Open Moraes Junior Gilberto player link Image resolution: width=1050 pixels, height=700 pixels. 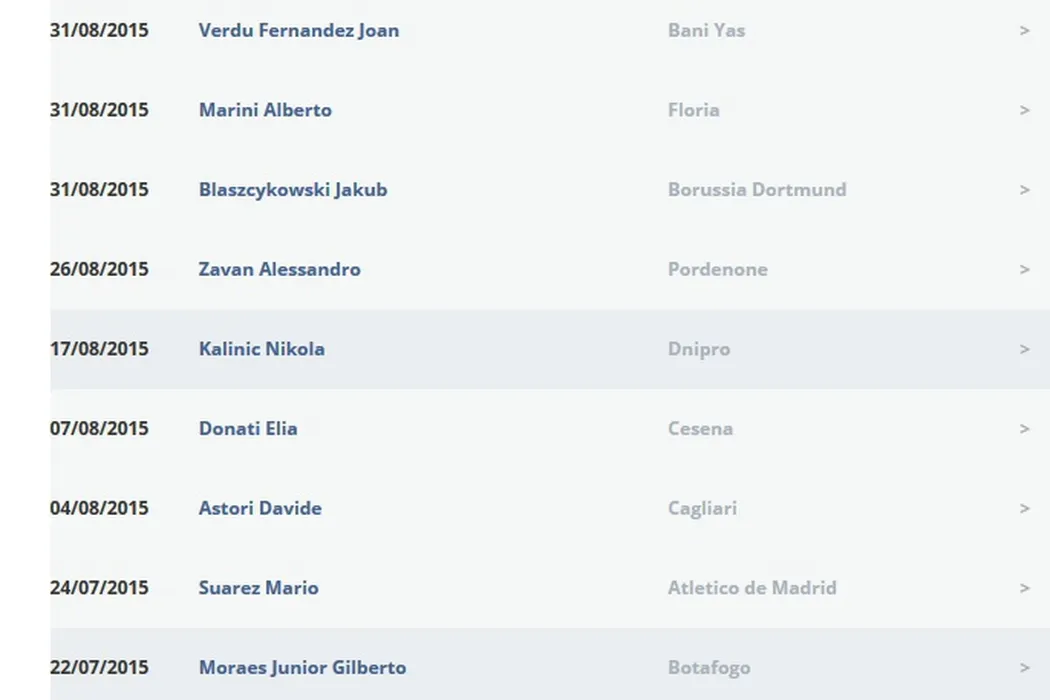point(302,668)
